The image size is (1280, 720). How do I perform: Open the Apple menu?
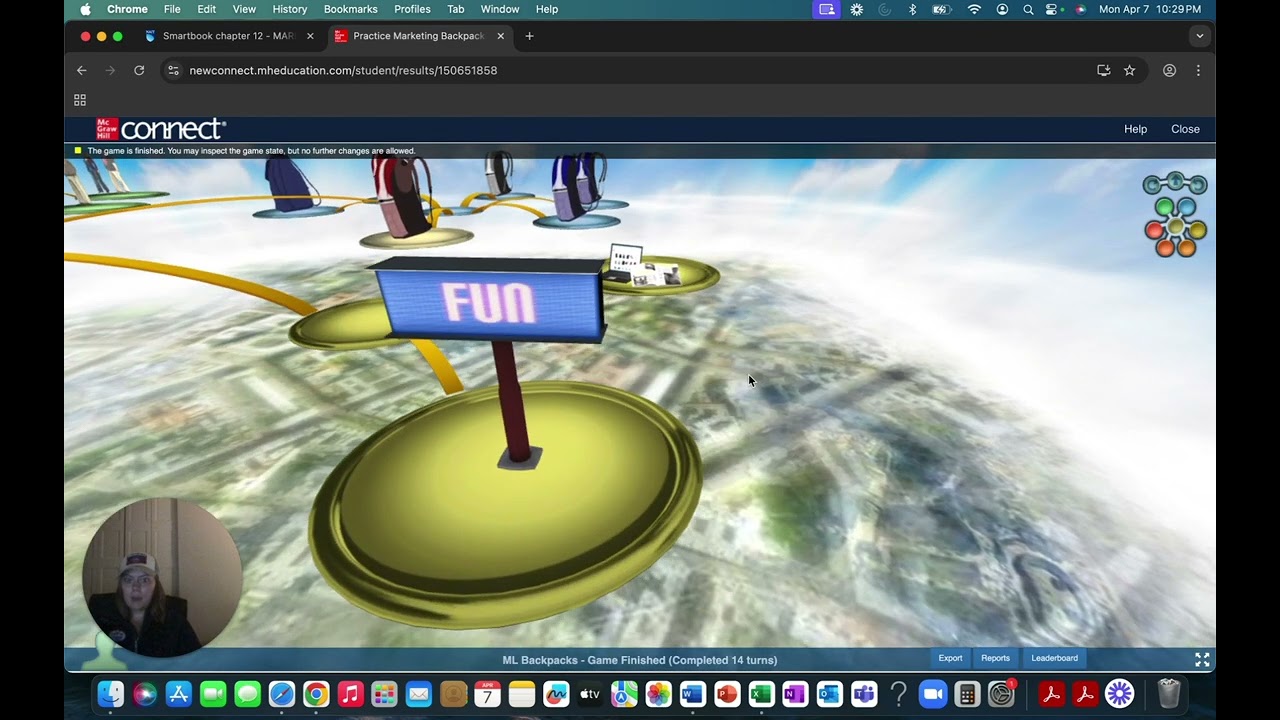pos(85,9)
